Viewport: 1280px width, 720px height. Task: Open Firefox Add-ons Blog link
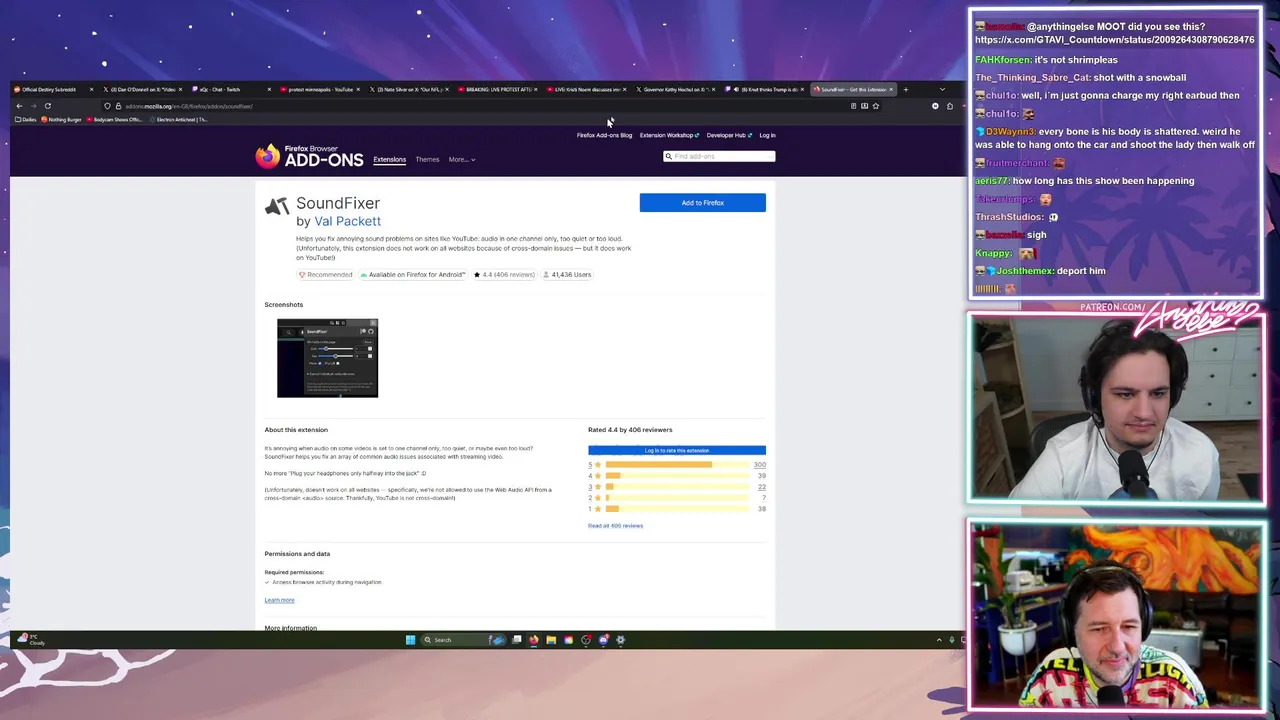click(604, 135)
